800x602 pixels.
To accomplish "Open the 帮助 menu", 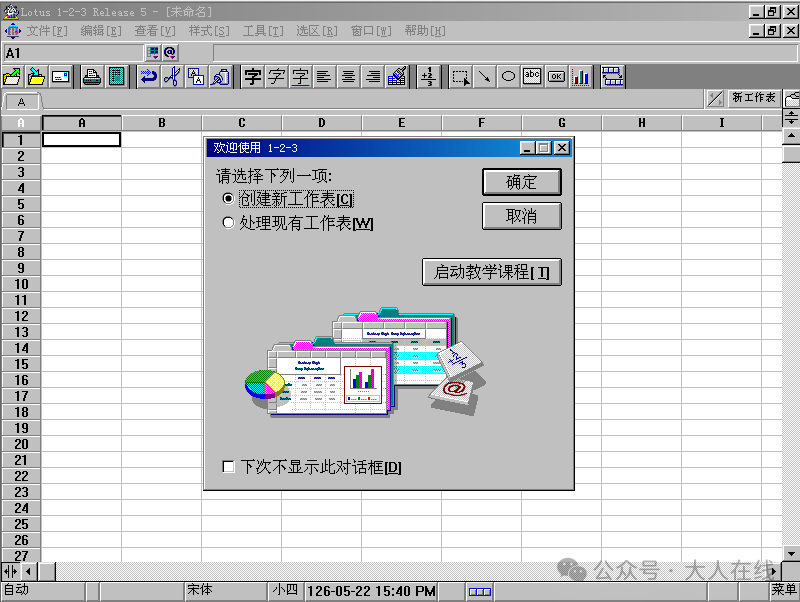I will (426, 31).
